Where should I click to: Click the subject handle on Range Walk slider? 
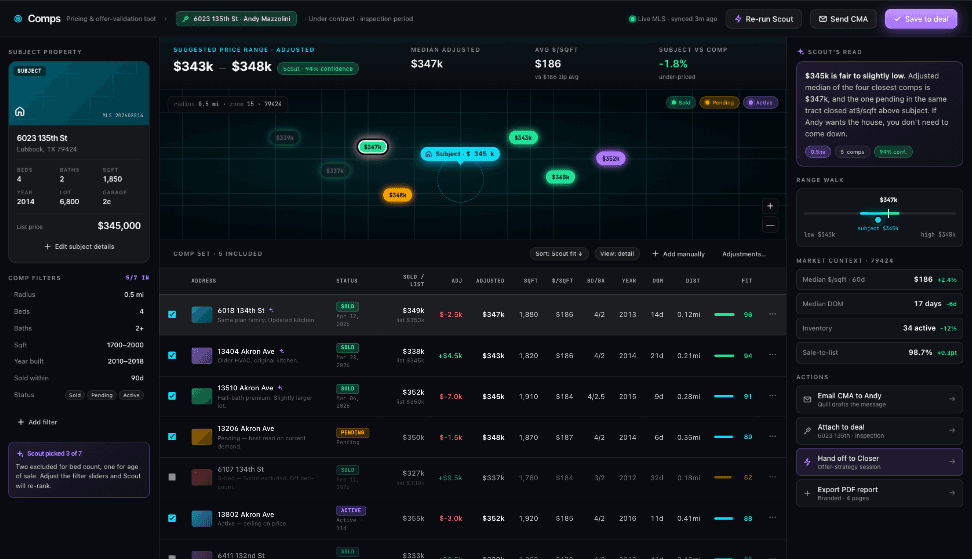[x=878, y=220]
